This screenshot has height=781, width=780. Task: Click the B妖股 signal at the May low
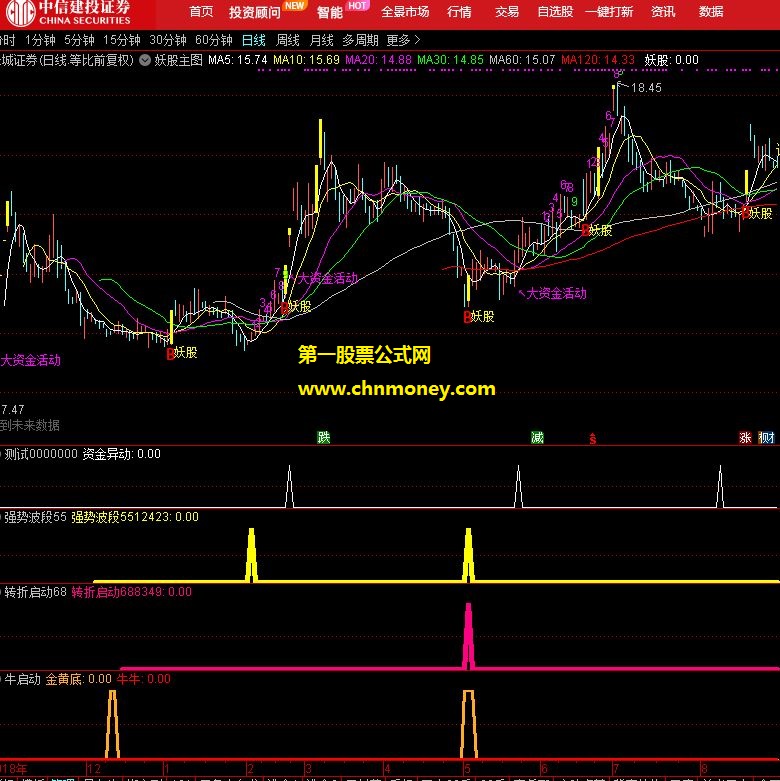(x=479, y=316)
